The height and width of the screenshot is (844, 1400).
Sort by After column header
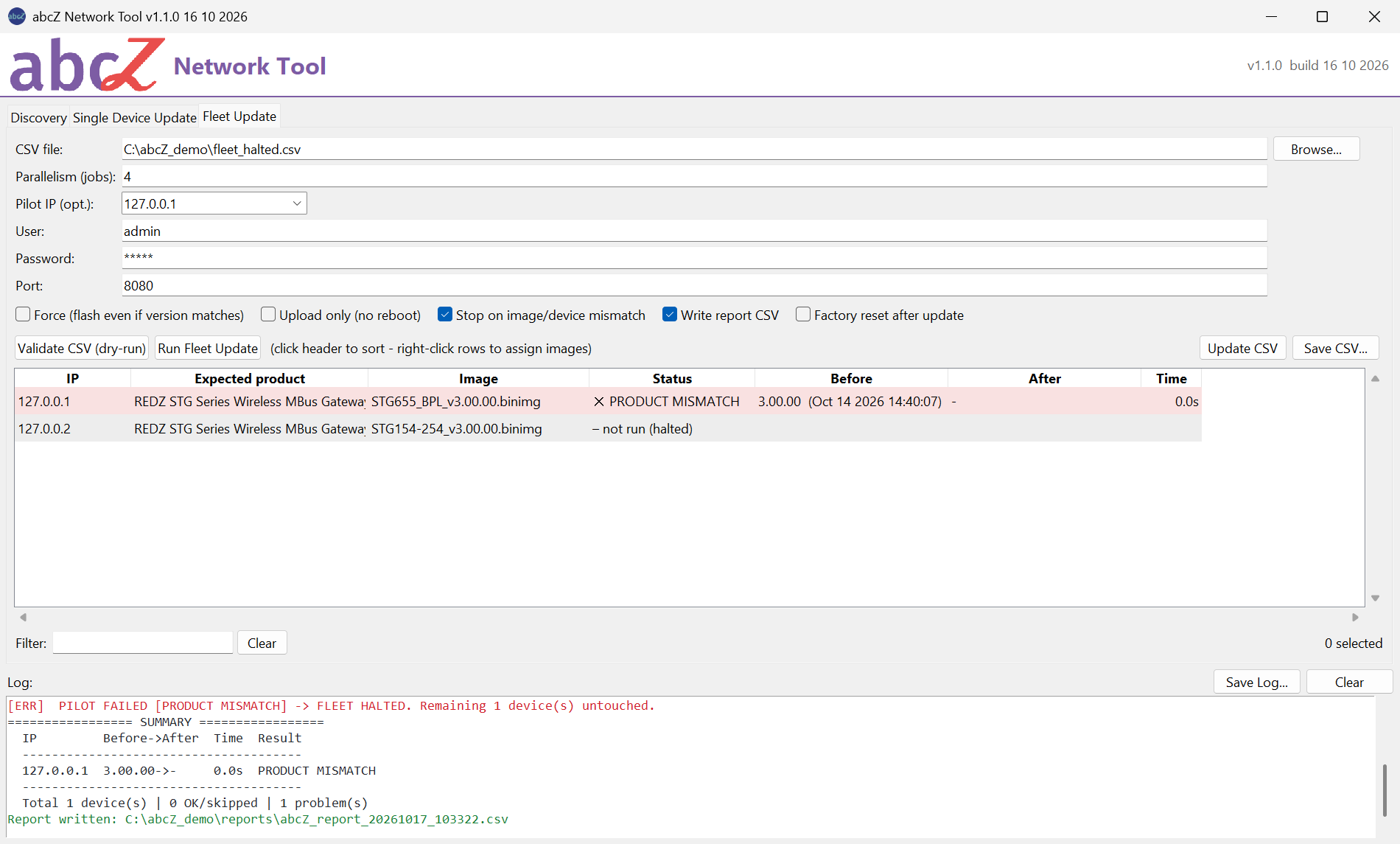tap(1044, 378)
